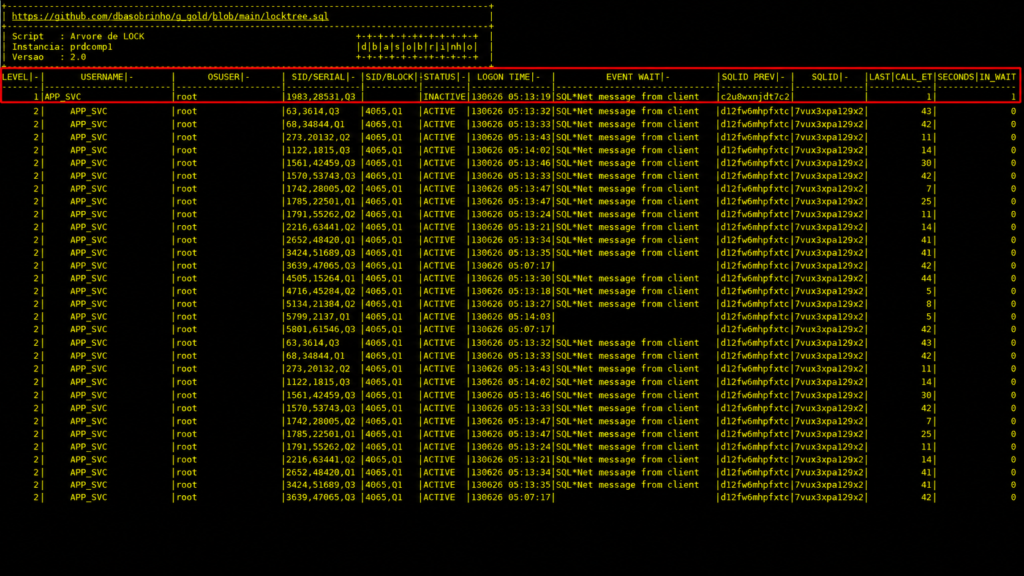Select event wait text in row 1983,28531,Q3
The width and height of the screenshot is (1024, 576).
click(627, 97)
